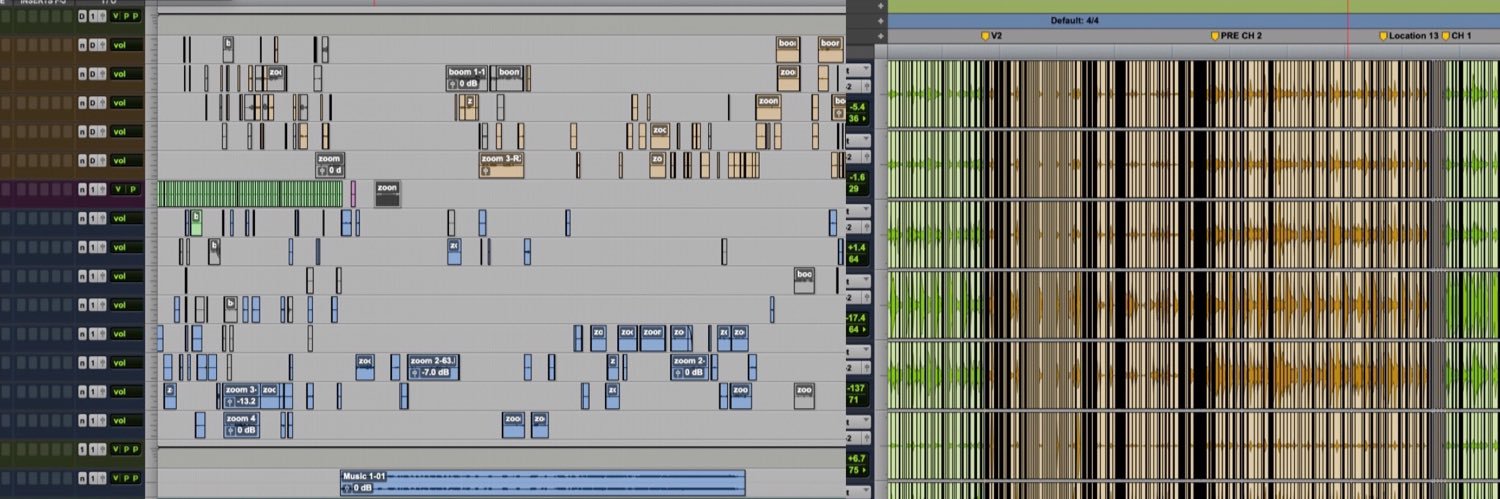Image resolution: width=1500 pixels, height=499 pixels.
Task: Open vol view selector on zoom 2-63 track
Action: (126, 363)
